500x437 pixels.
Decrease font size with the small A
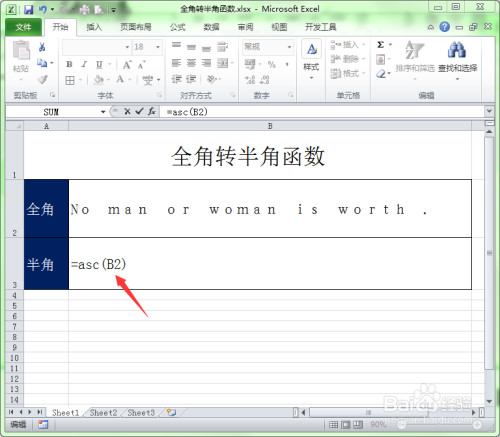point(142,65)
